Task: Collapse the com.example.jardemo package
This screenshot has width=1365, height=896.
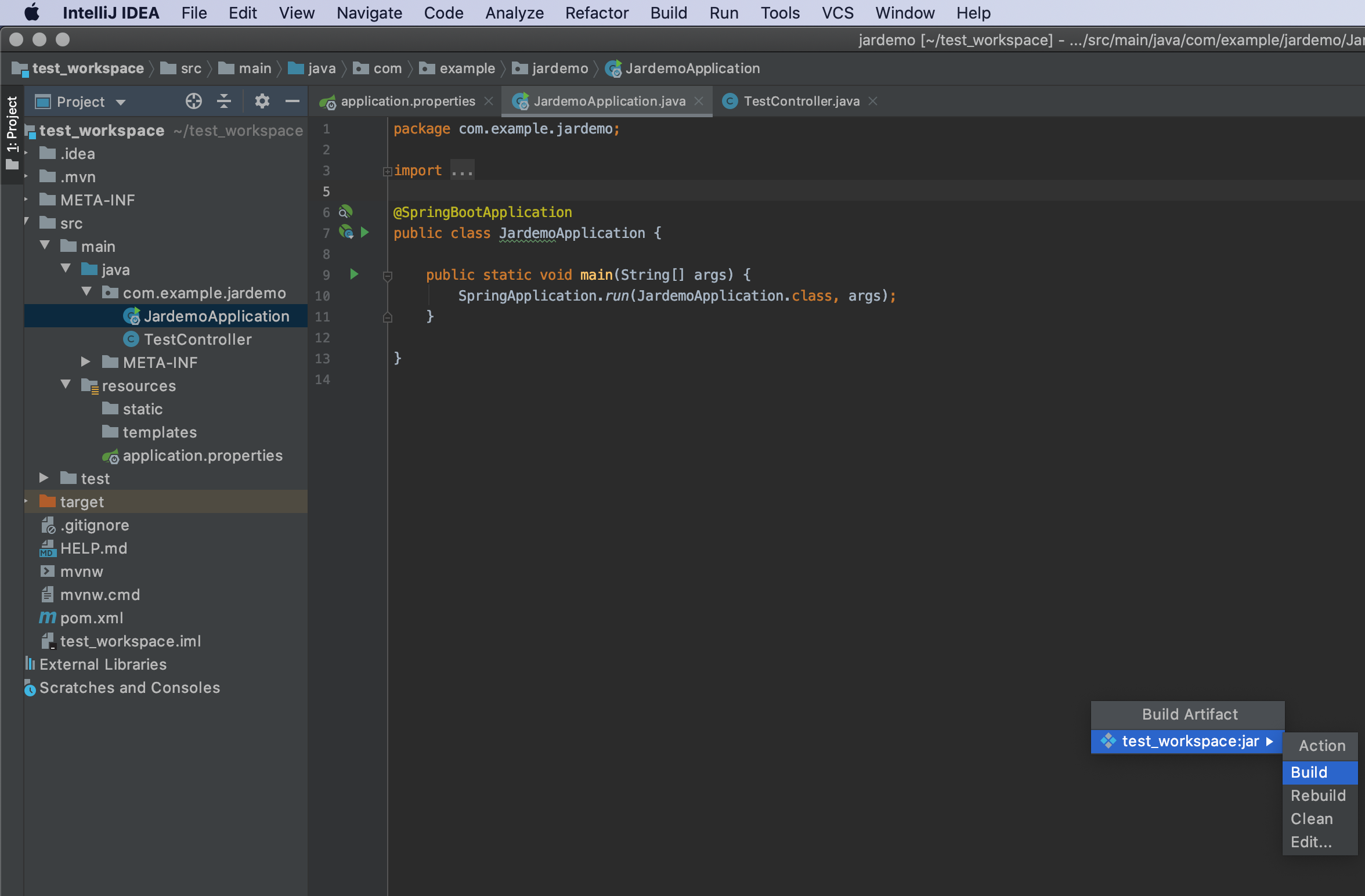Action: click(86, 292)
